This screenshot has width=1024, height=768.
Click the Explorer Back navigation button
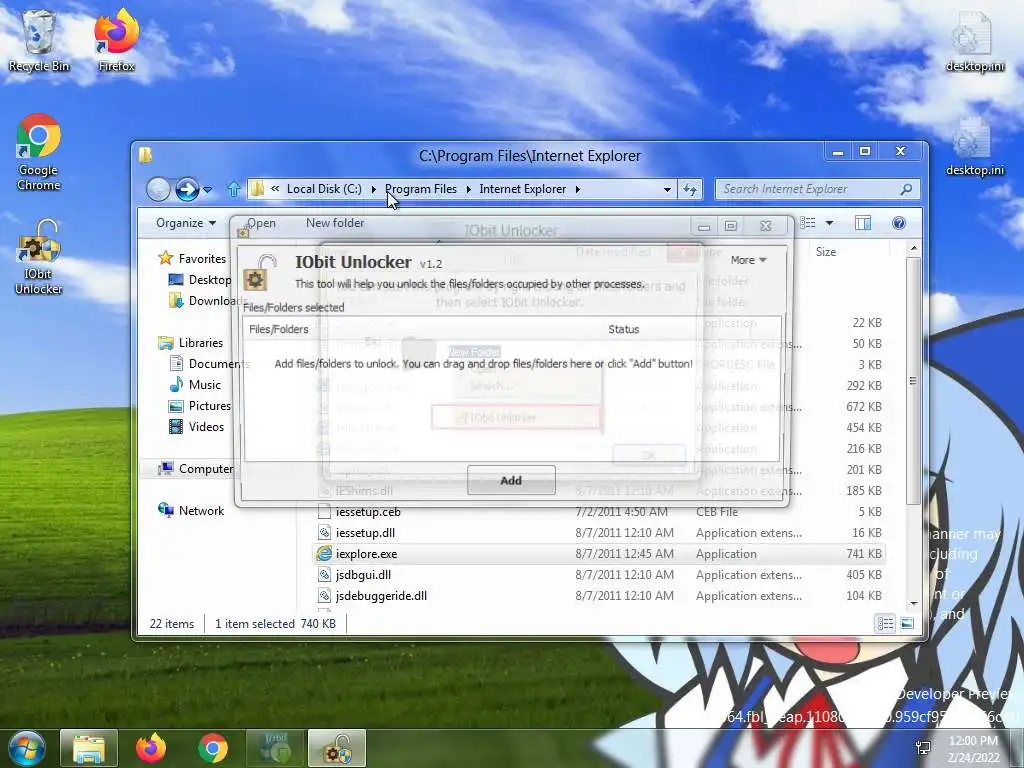(158, 189)
